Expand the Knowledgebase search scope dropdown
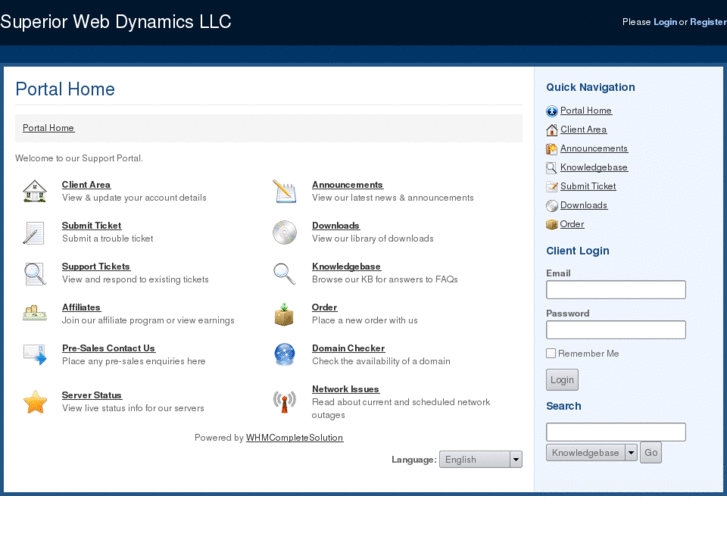This screenshot has width=727, height=545. click(631, 453)
